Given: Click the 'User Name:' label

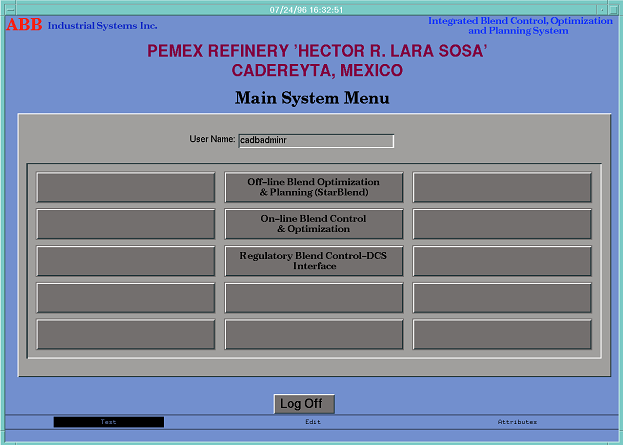Looking at the screenshot, I should pos(212,139).
